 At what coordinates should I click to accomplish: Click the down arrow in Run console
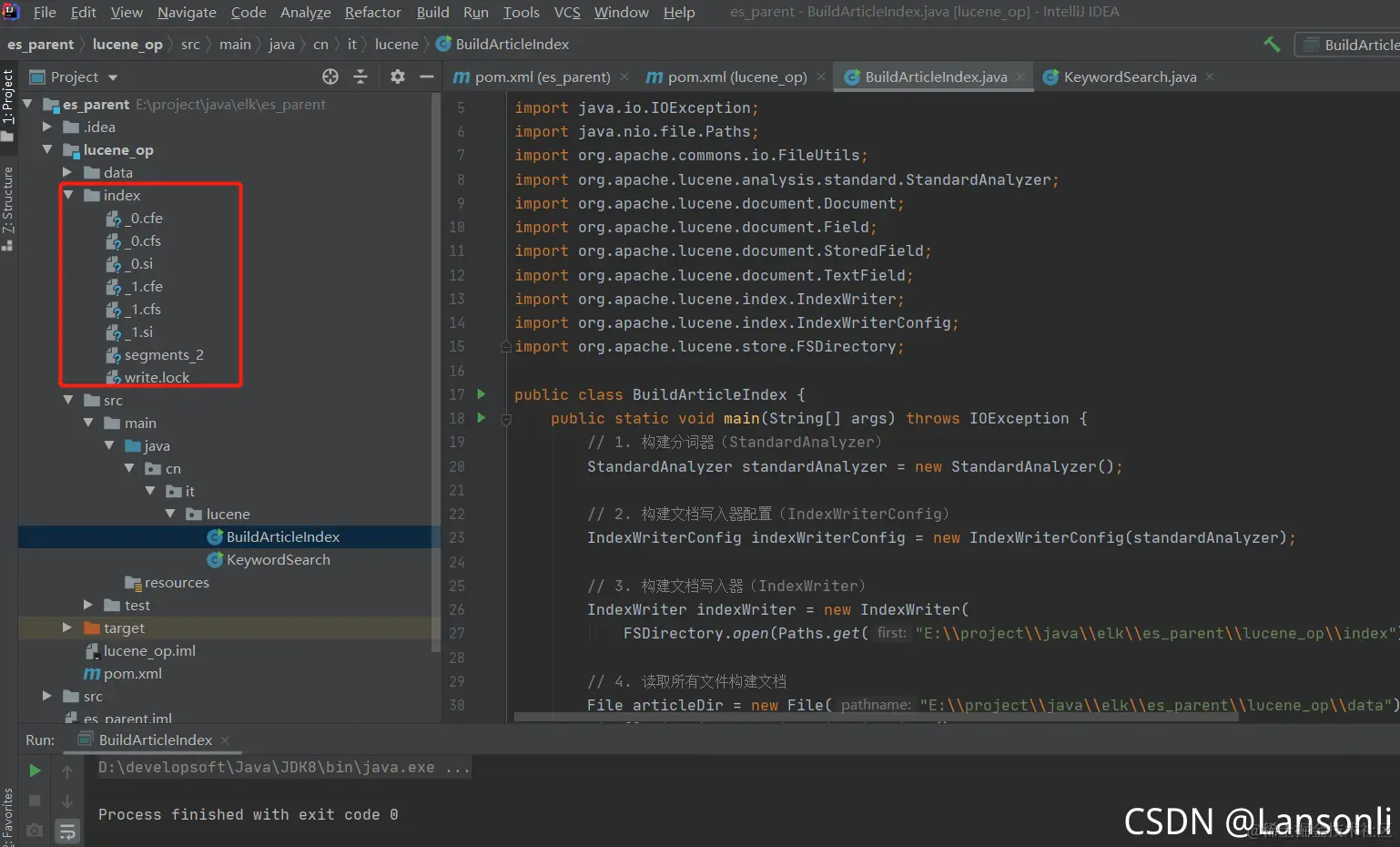point(67,801)
